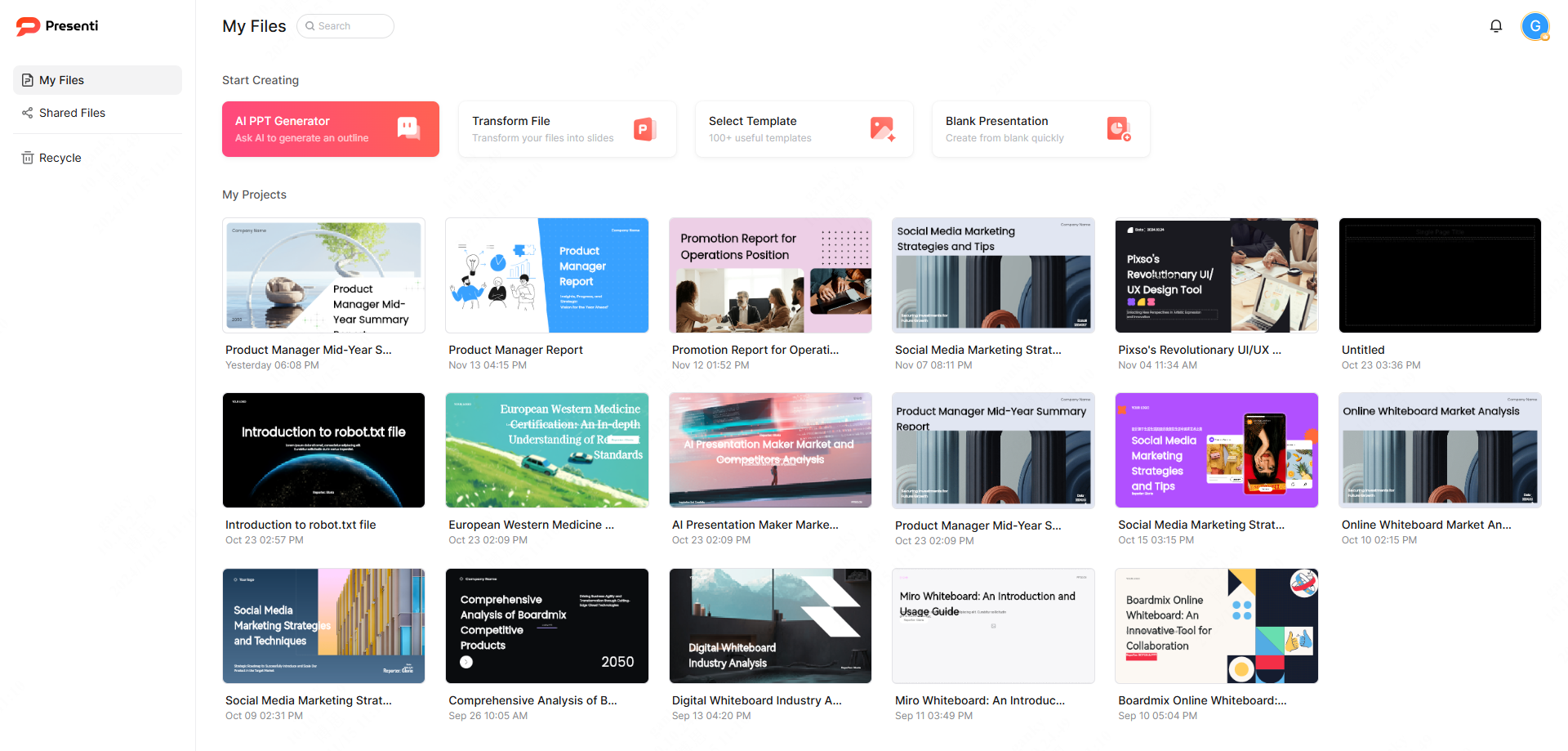The width and height of the screenshot is (1568, 751).
Task: Click the title "Digital Whiteboard Industry A..."
Action: [x=756, y=700]
